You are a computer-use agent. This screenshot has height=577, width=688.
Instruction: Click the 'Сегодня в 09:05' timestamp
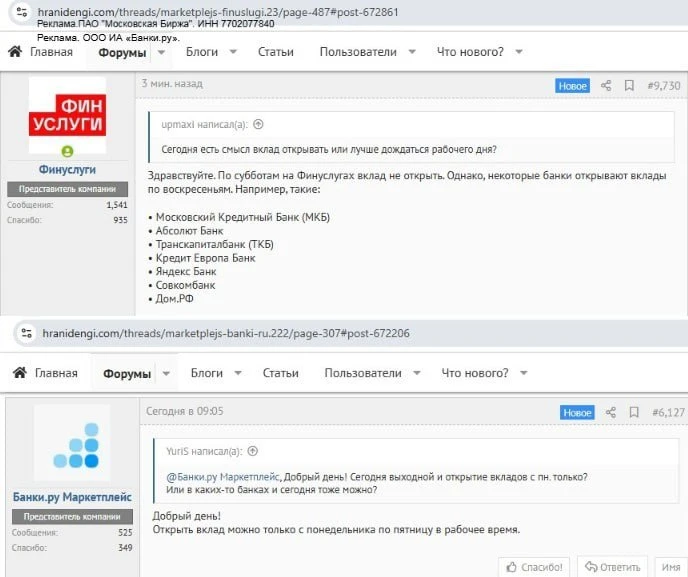pyautogui.click(x=184, y=411)
